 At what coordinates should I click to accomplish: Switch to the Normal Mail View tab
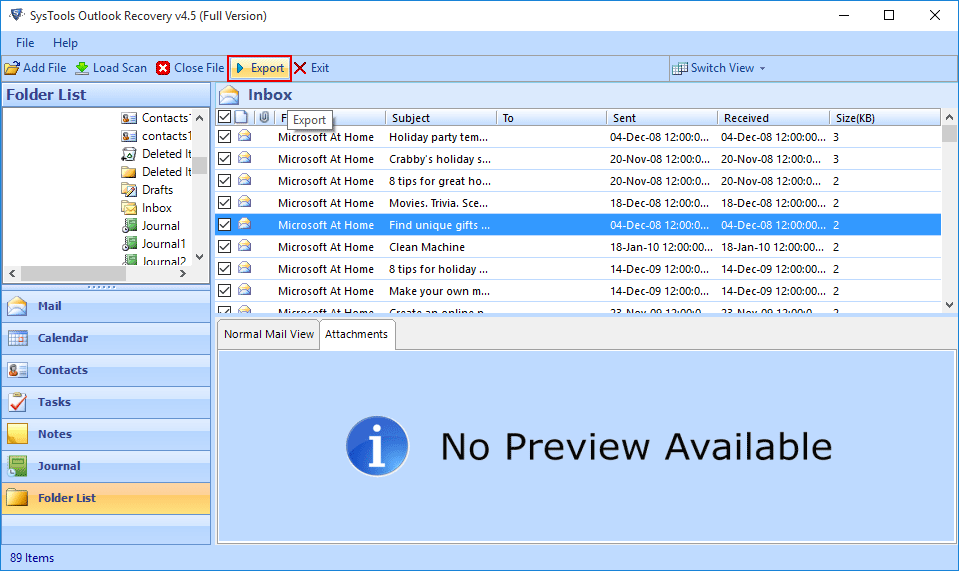pos(268,334)
